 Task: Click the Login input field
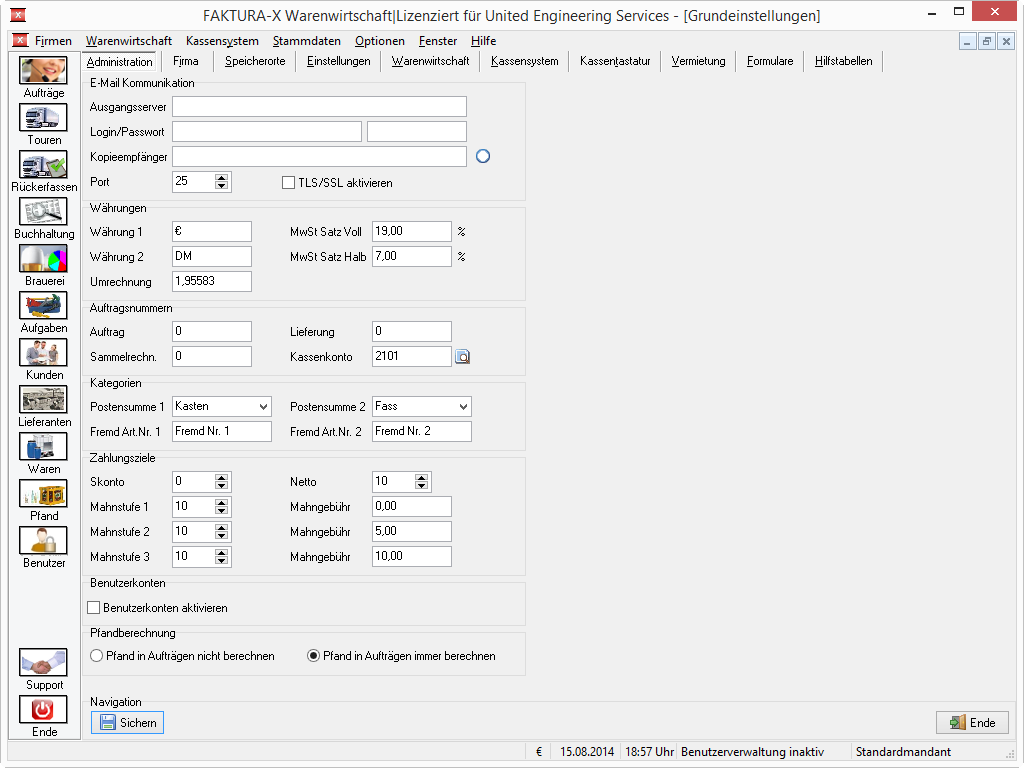click(x=267, y=131)
